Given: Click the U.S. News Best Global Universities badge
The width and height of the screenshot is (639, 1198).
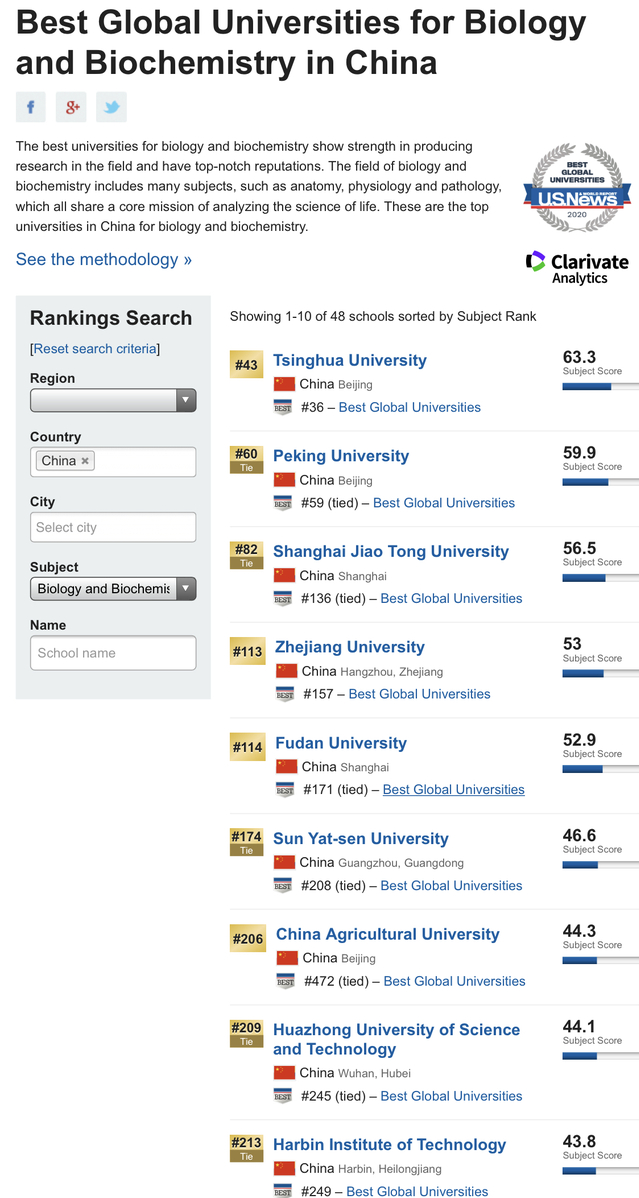Looking at the screenshot, I should (x=577, y=188).
